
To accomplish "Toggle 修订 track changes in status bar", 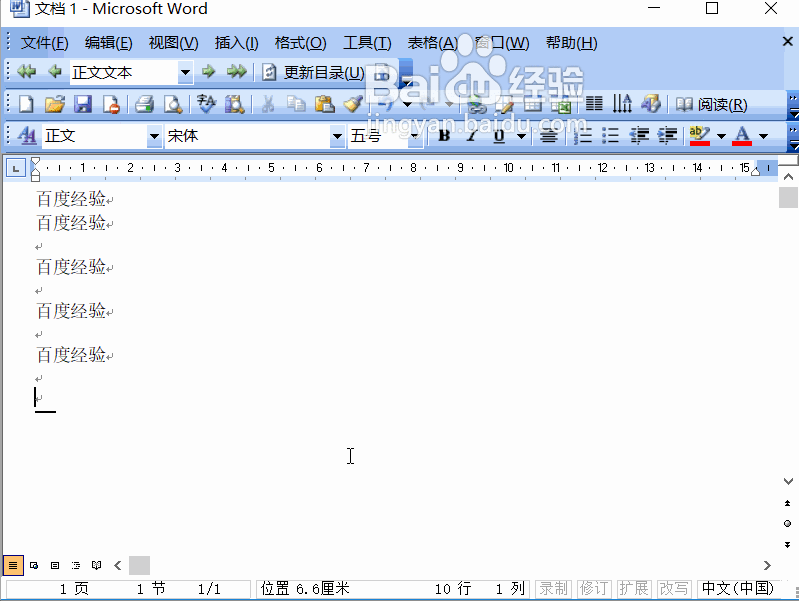I will point(593,589).
